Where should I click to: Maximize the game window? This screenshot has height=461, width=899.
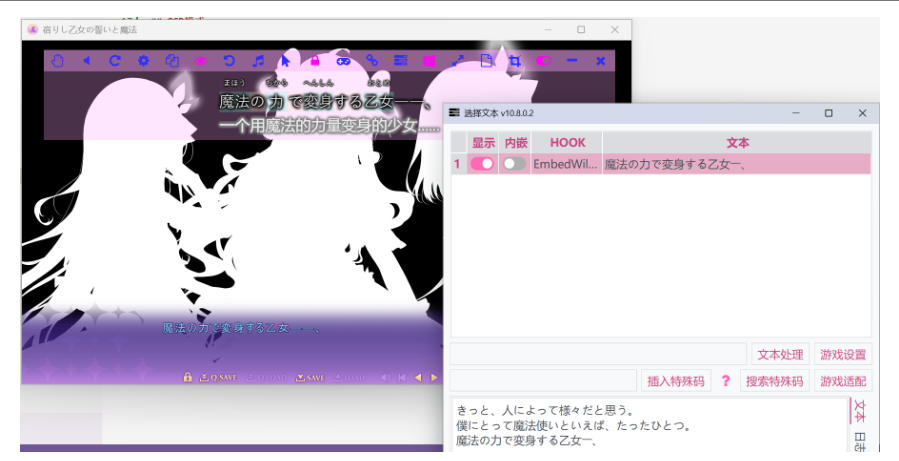click(x=581, y=29)
